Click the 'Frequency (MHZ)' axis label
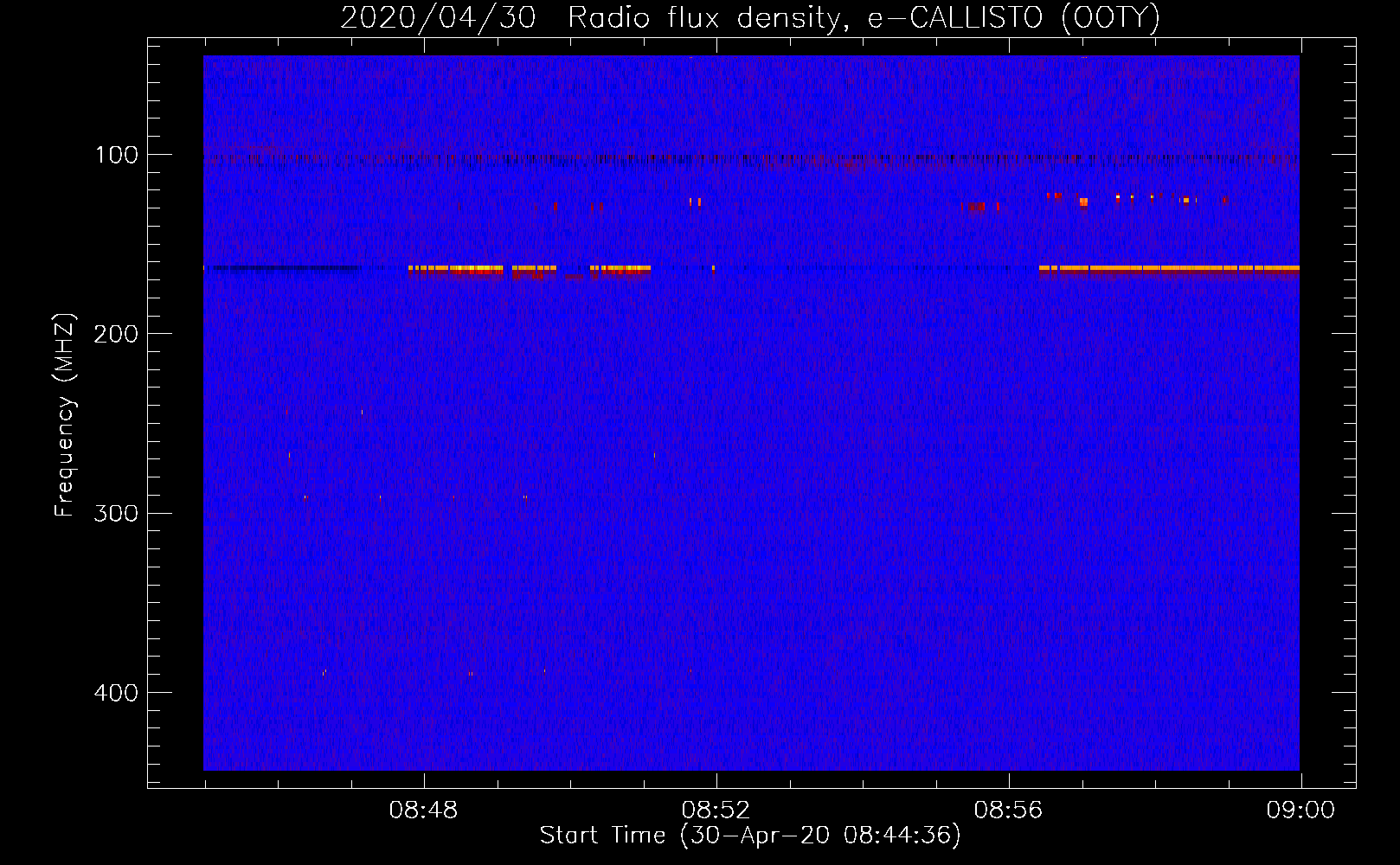 pyautogui.click(x=65, y=415)
